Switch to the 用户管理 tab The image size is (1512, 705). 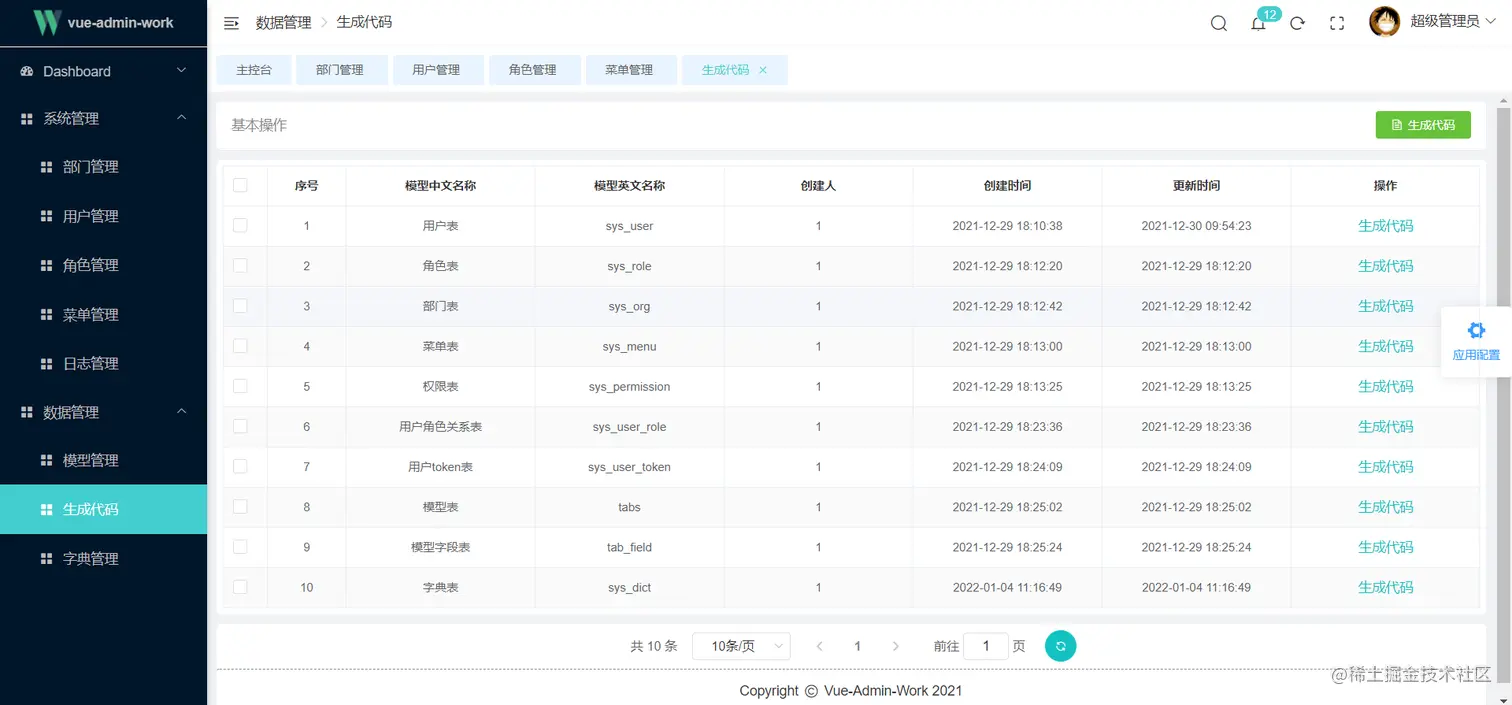(436, 70)
